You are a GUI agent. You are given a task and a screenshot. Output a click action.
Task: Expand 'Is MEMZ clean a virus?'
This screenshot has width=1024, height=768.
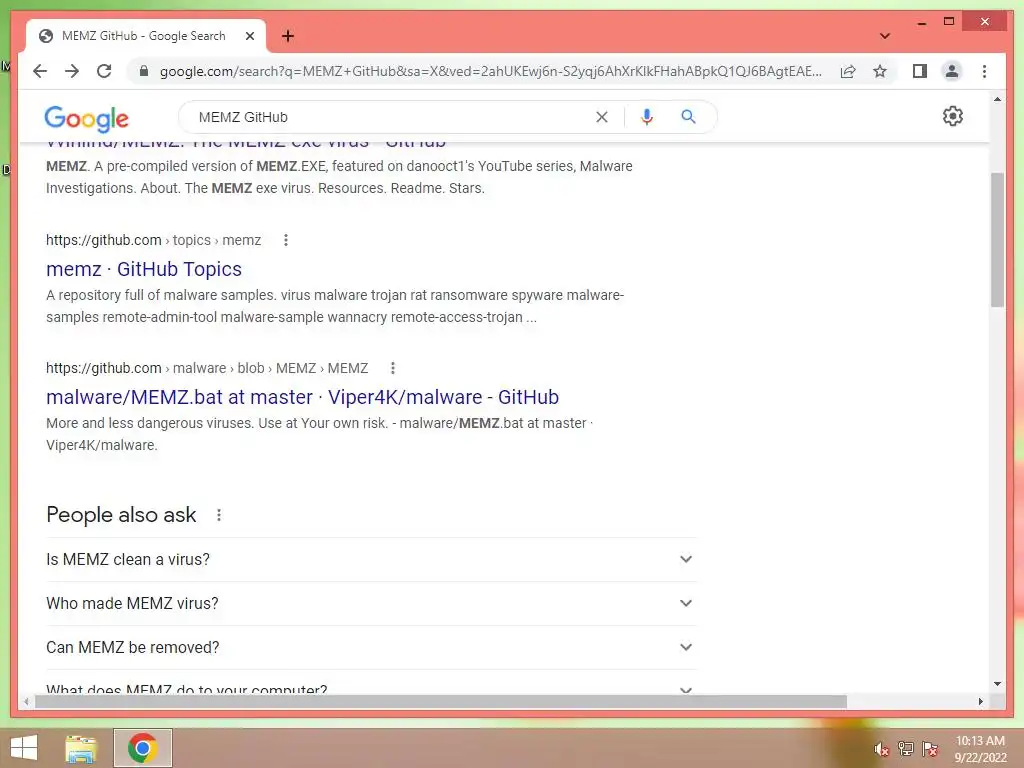pos(371,560)
